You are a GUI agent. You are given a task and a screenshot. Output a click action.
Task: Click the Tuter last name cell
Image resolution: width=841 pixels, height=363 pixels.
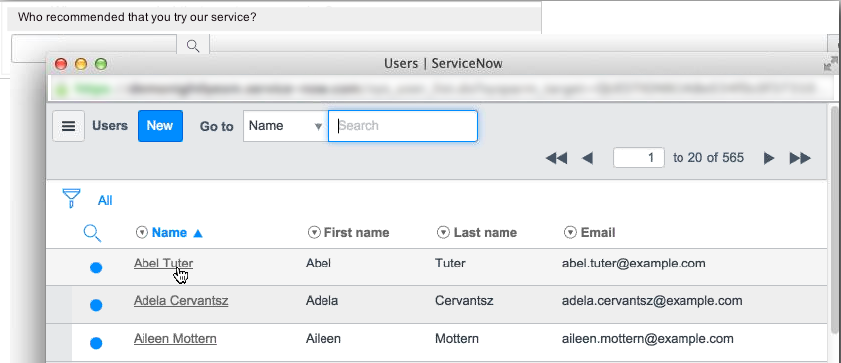451,263
